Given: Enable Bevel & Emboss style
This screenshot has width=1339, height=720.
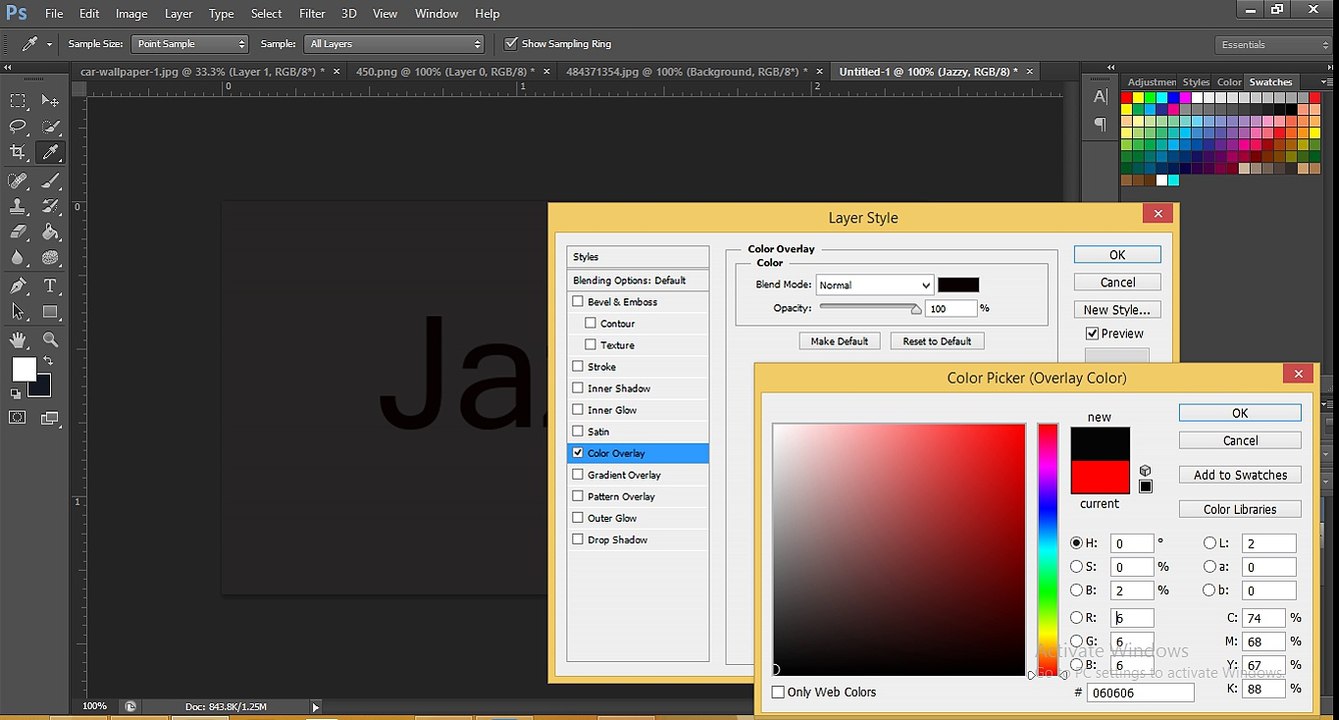Looking at the screenshot, I should click(x=578, y=302).
